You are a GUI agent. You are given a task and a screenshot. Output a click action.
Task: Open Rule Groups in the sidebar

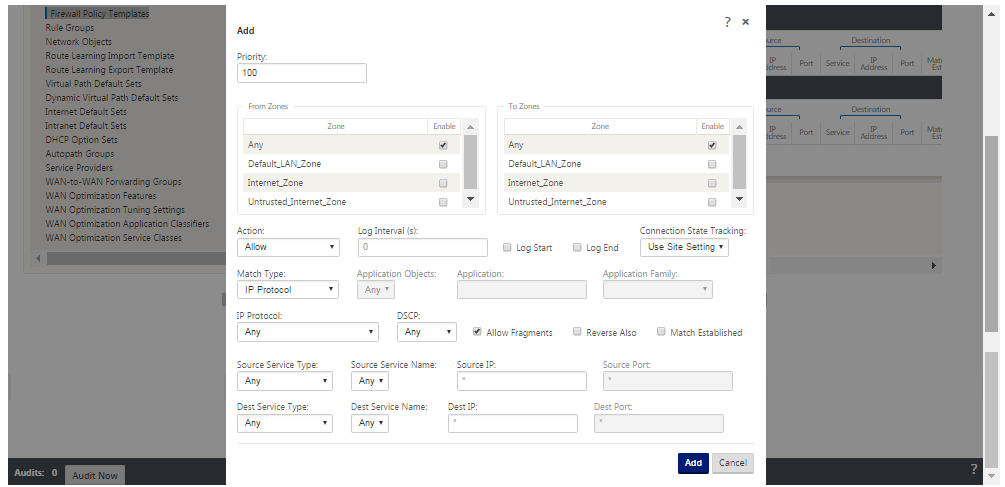pyautogui.click(x=69, y=28)
